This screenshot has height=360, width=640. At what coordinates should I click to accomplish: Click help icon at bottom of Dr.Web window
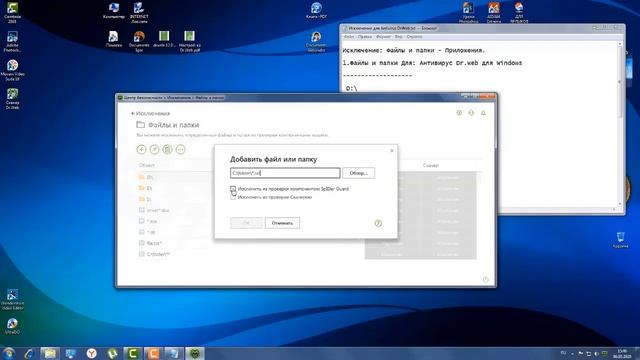tap(486, 280)
